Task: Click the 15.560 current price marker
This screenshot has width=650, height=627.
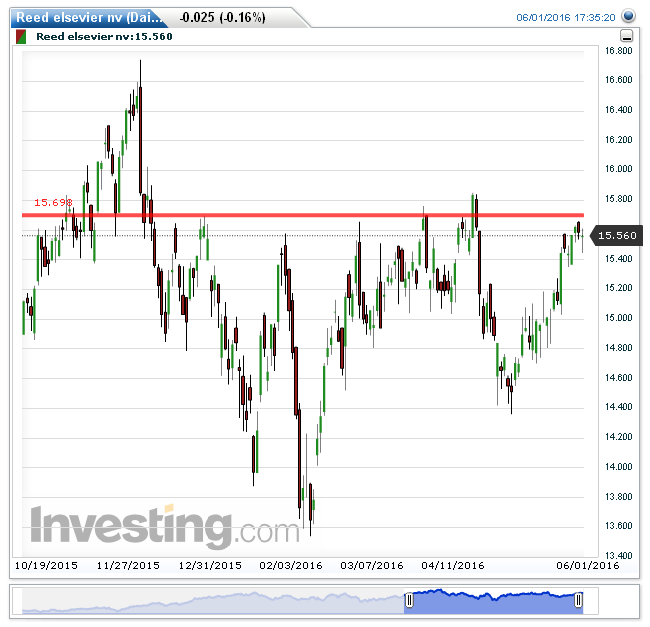Action: pos(617,235)
